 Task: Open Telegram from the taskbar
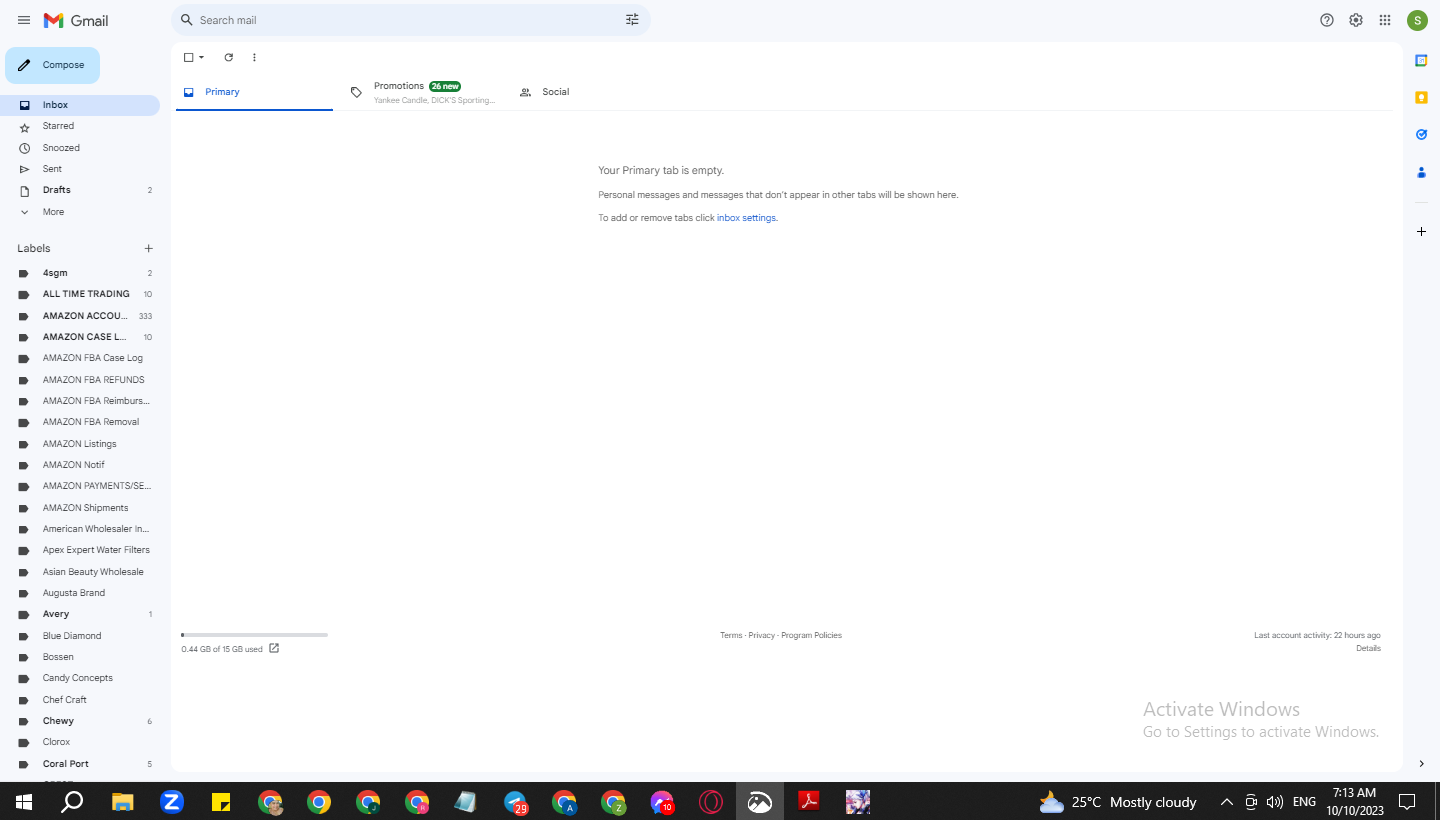516,802
